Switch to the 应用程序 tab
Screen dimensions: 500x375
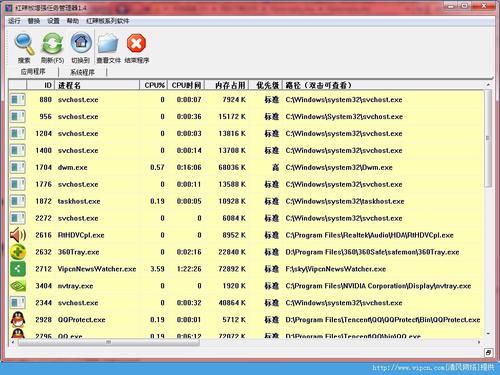(33, 72)
